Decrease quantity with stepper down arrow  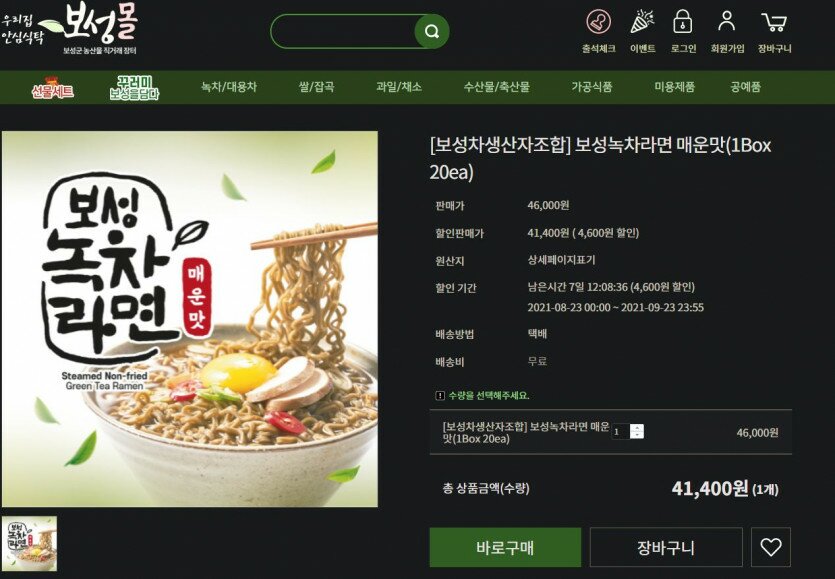click(x=637, y=435)
